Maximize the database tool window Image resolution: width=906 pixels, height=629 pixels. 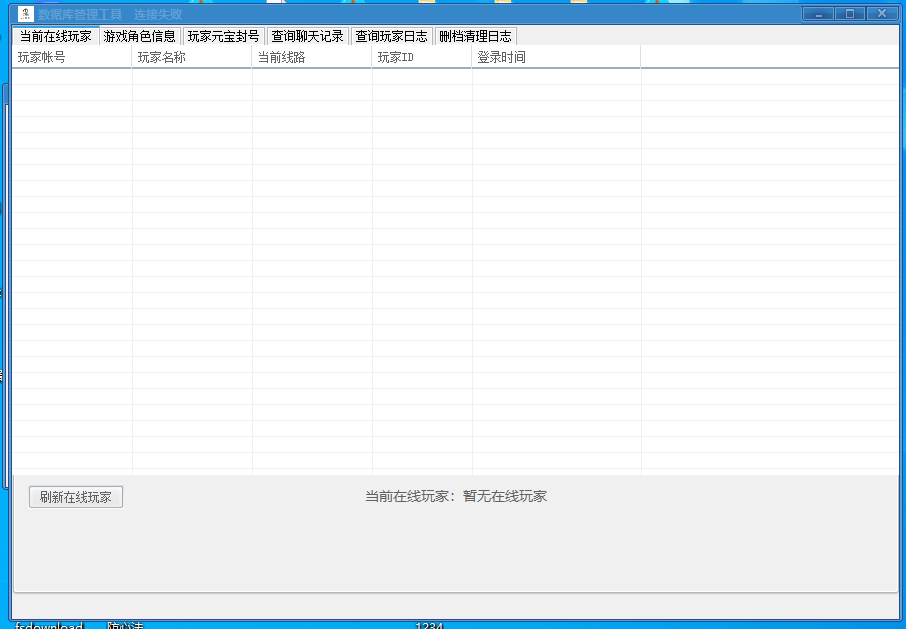pos(850,14)
